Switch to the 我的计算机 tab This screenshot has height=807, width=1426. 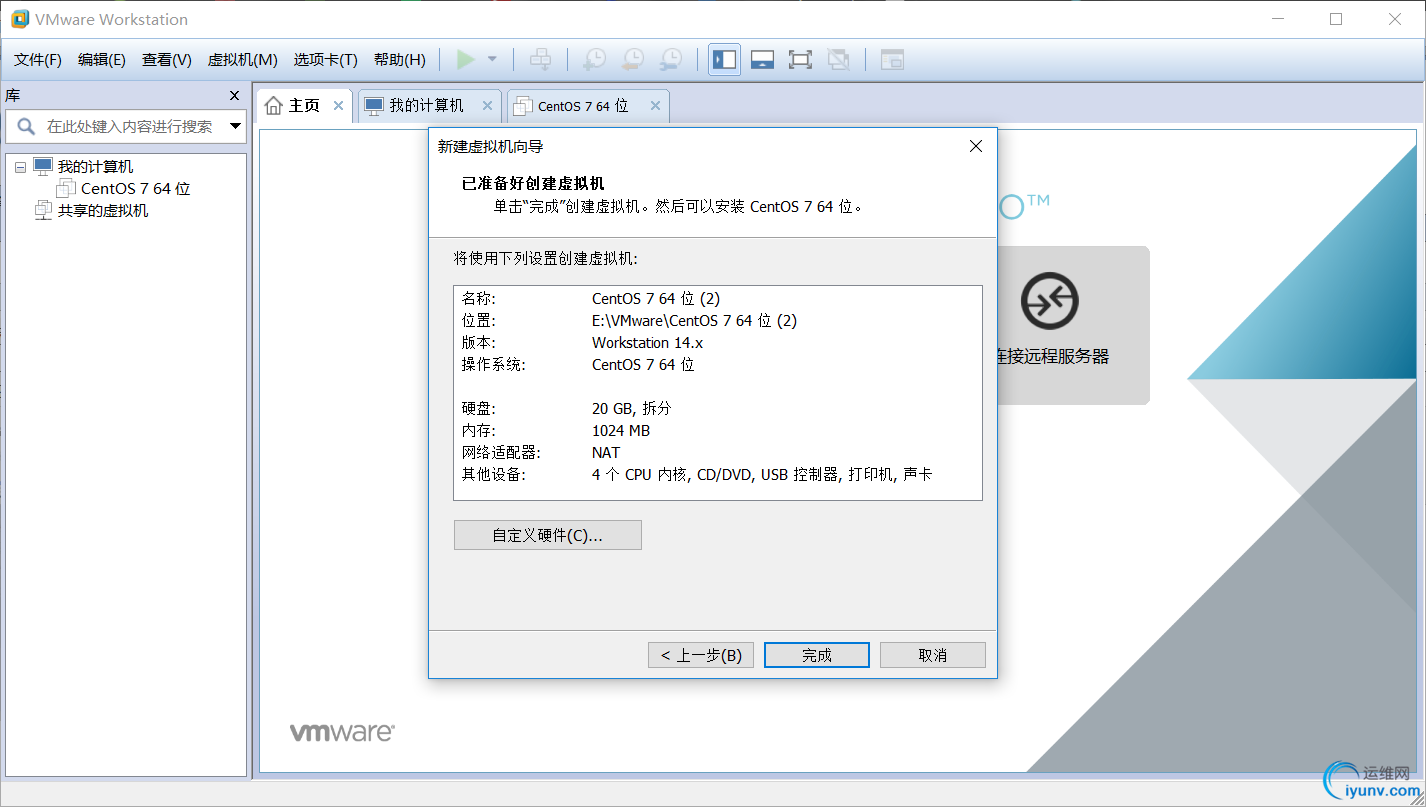pyautogui.click(x=427, y=105)
